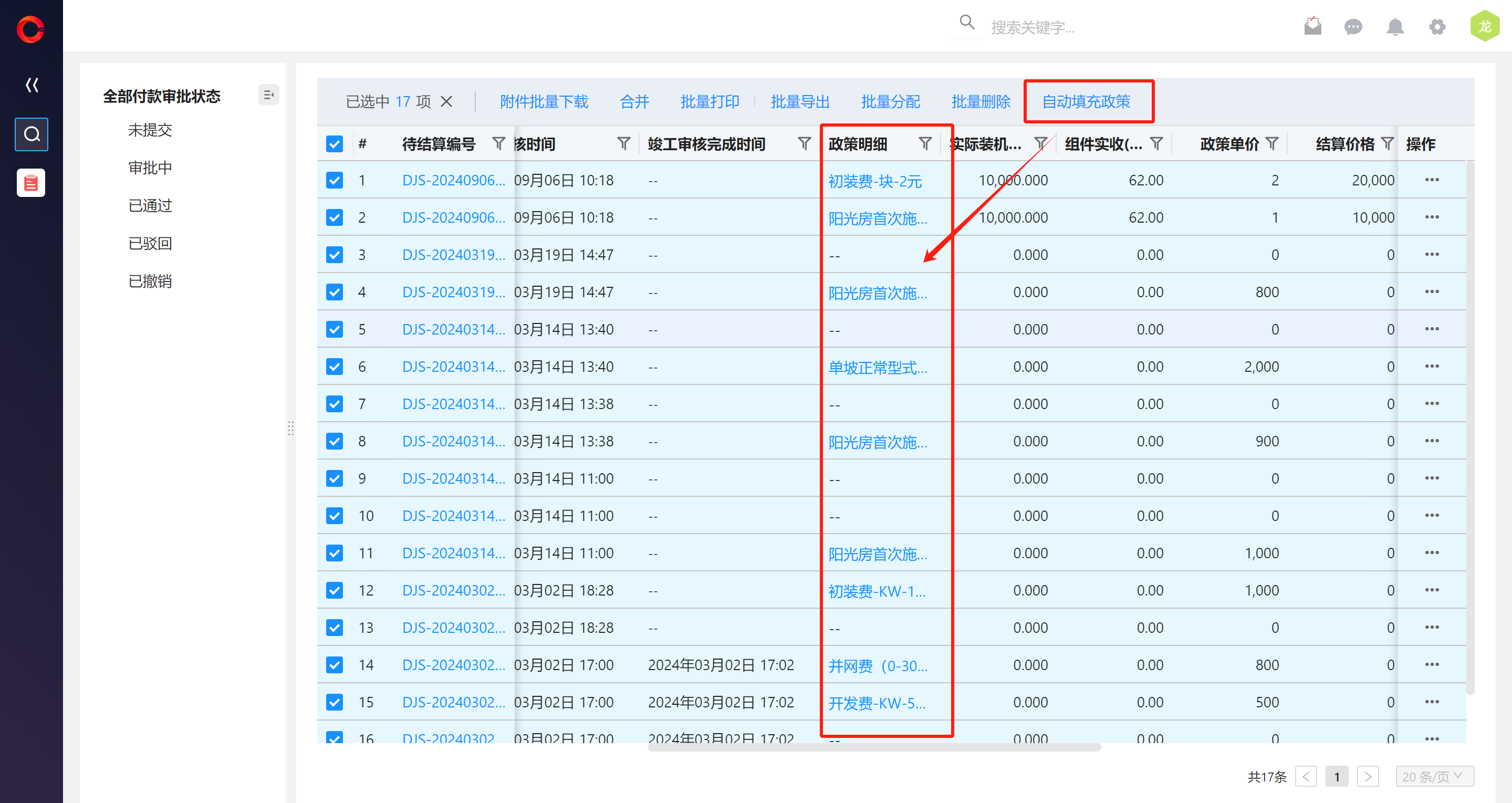Select the 已驳回 status filter
The height and width of the screenshot is (803, 1512).
pyautogui.click(x=150, y=244)
